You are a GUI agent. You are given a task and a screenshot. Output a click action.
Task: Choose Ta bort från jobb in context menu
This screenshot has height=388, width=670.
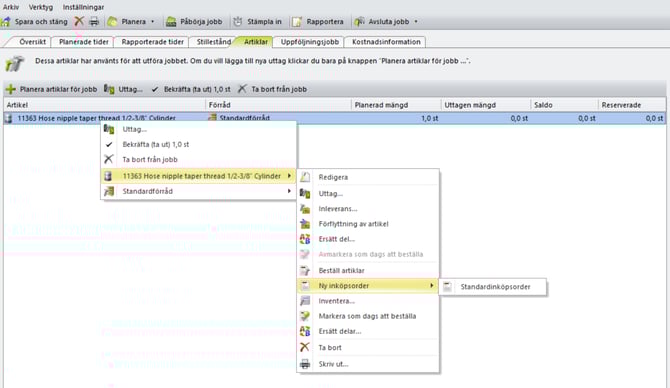click(x=199, y=159)
